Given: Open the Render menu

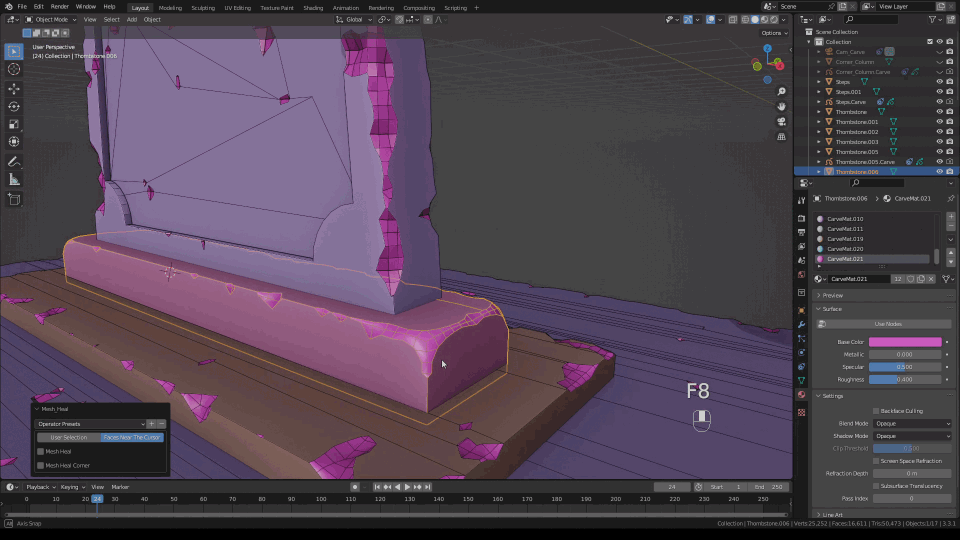Looking at the screenshot, I should click(x=59, y=7).
